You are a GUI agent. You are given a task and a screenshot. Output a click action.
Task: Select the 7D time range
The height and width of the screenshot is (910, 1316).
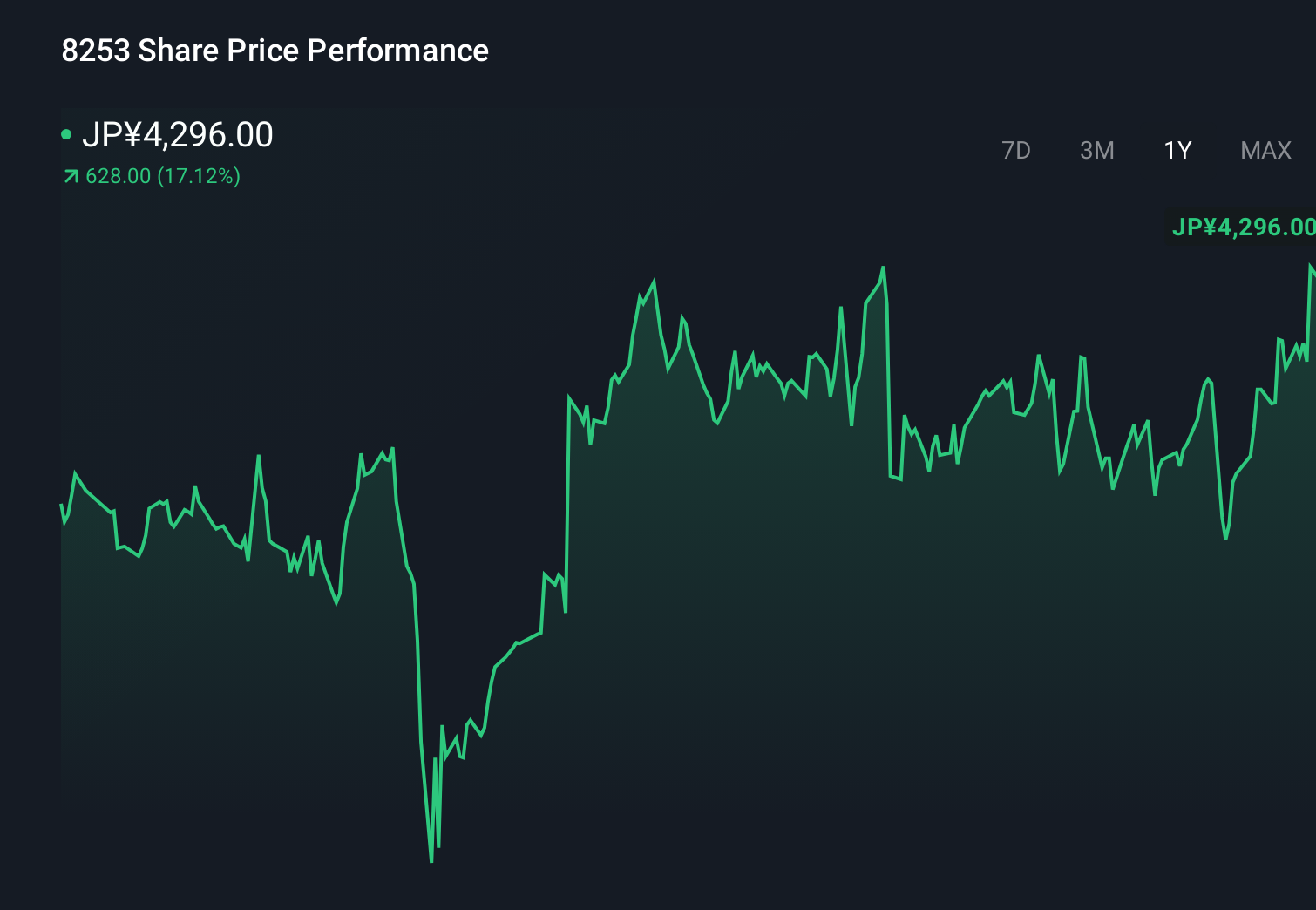[1017, 150]
